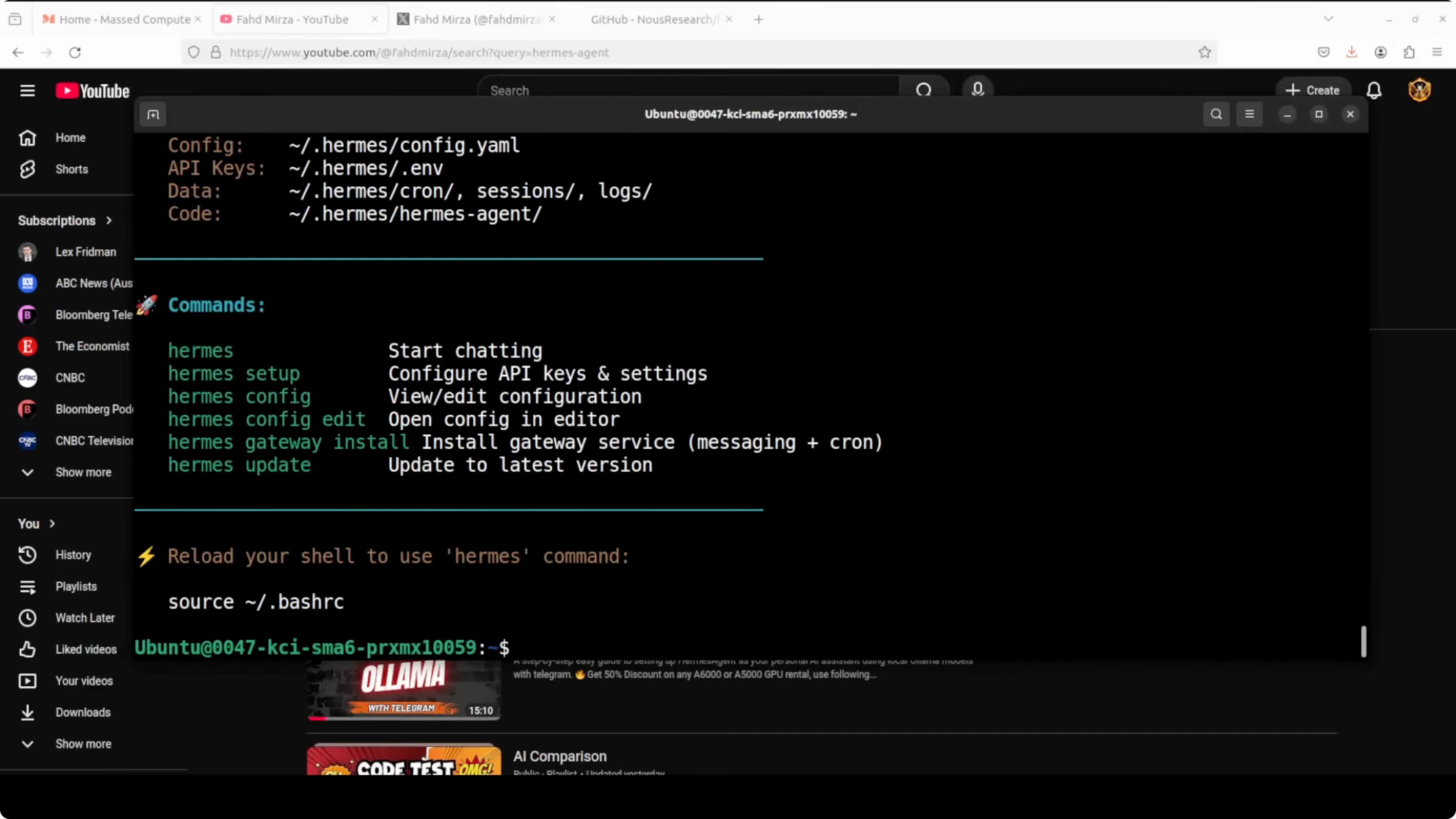
Task: Click the terminal scrollbar handle
Action: point(1363,641)
